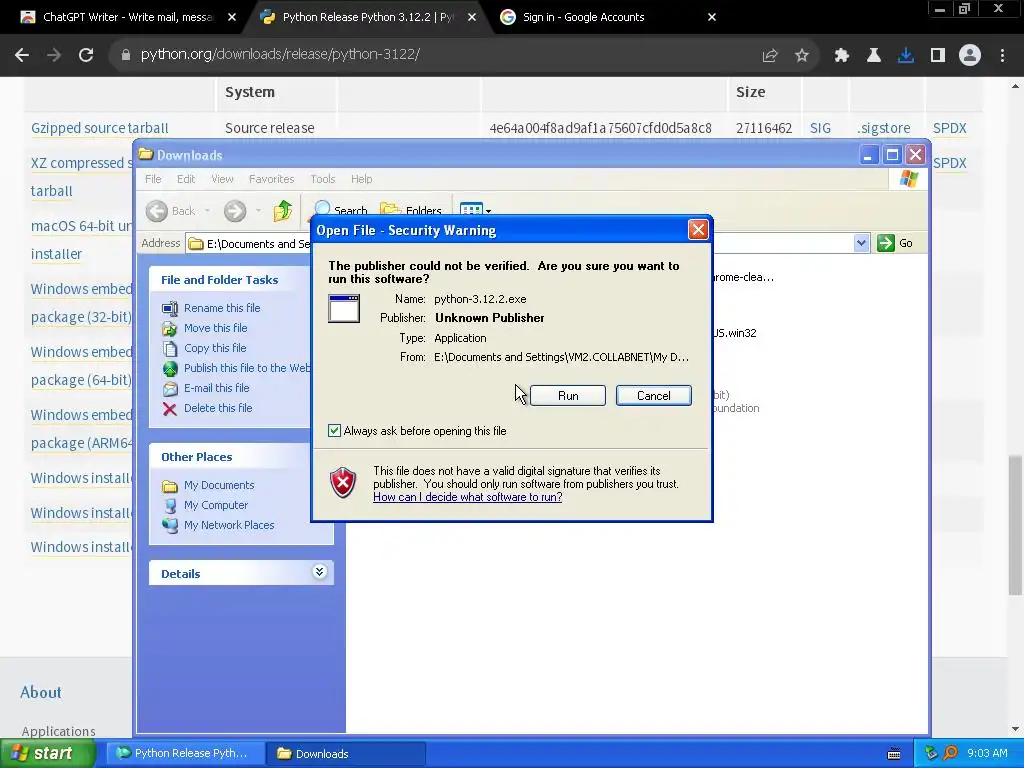
Task: Open My Computer under Other Places
Action: pyautogui.click(x=216, y=505)
